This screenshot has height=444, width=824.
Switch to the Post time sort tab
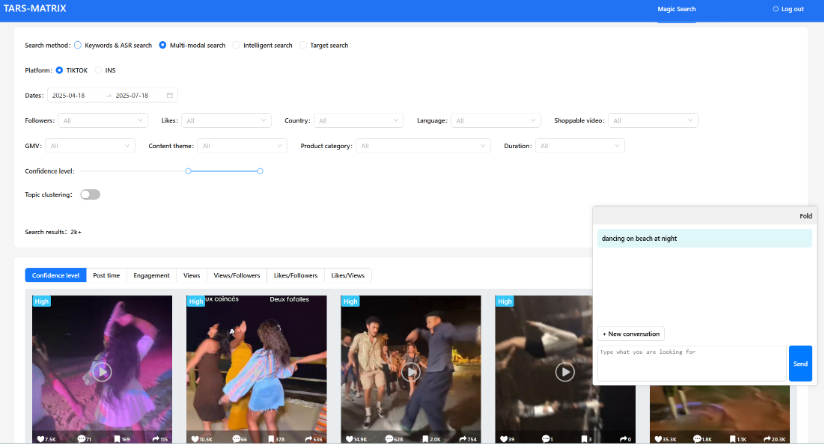click(x=106, y=275)
